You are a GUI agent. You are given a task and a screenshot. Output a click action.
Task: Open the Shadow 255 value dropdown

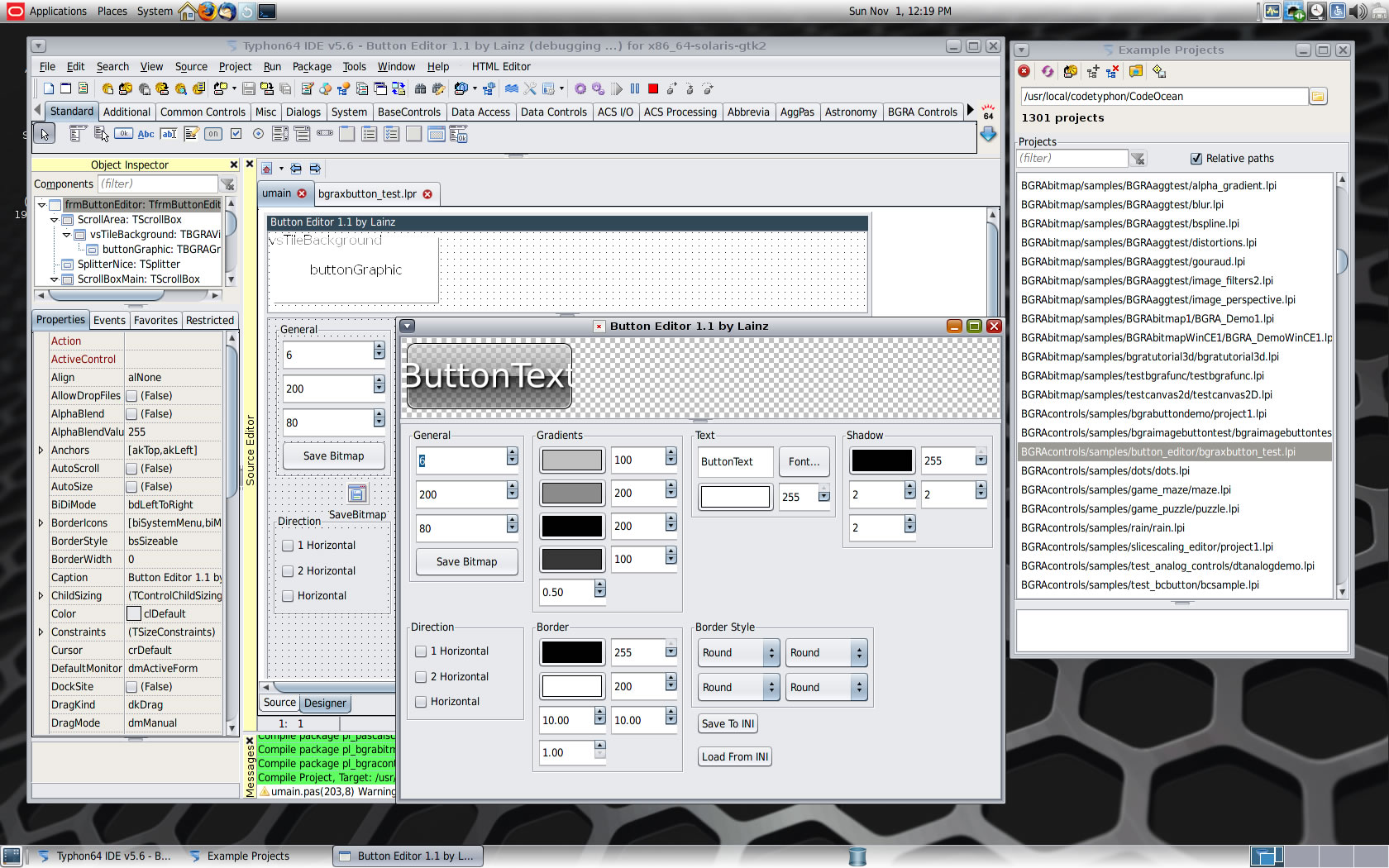point(981,460)
